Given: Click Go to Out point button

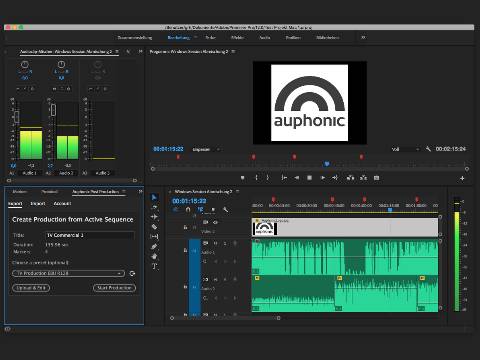Looking at the screenshot, I should (335, 178).
